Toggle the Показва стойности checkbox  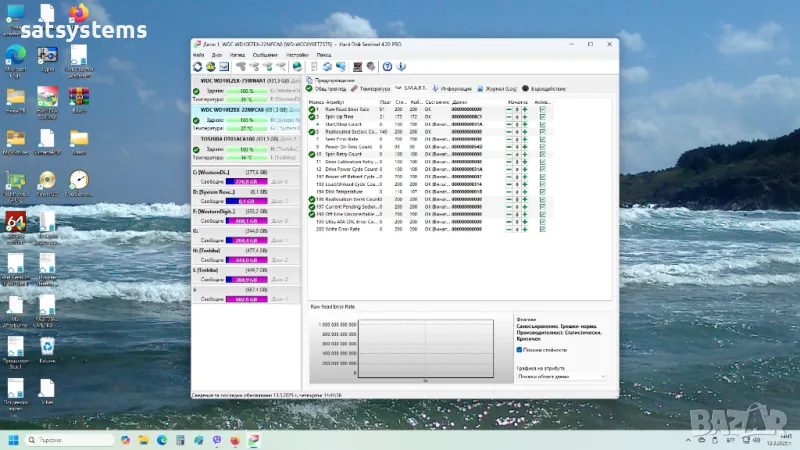[x=520, y=350]
